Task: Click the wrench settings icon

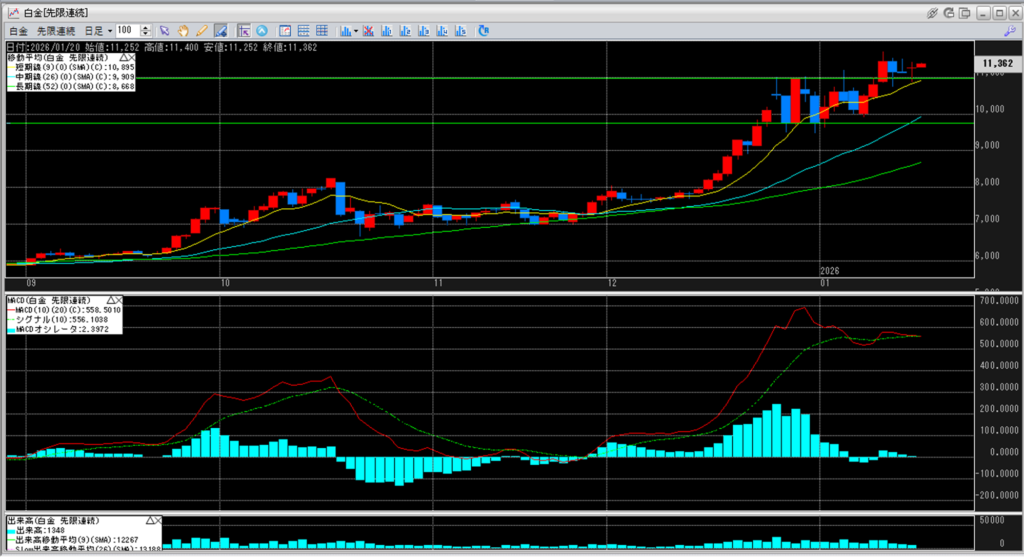Action: click(x=1009, y=31)
